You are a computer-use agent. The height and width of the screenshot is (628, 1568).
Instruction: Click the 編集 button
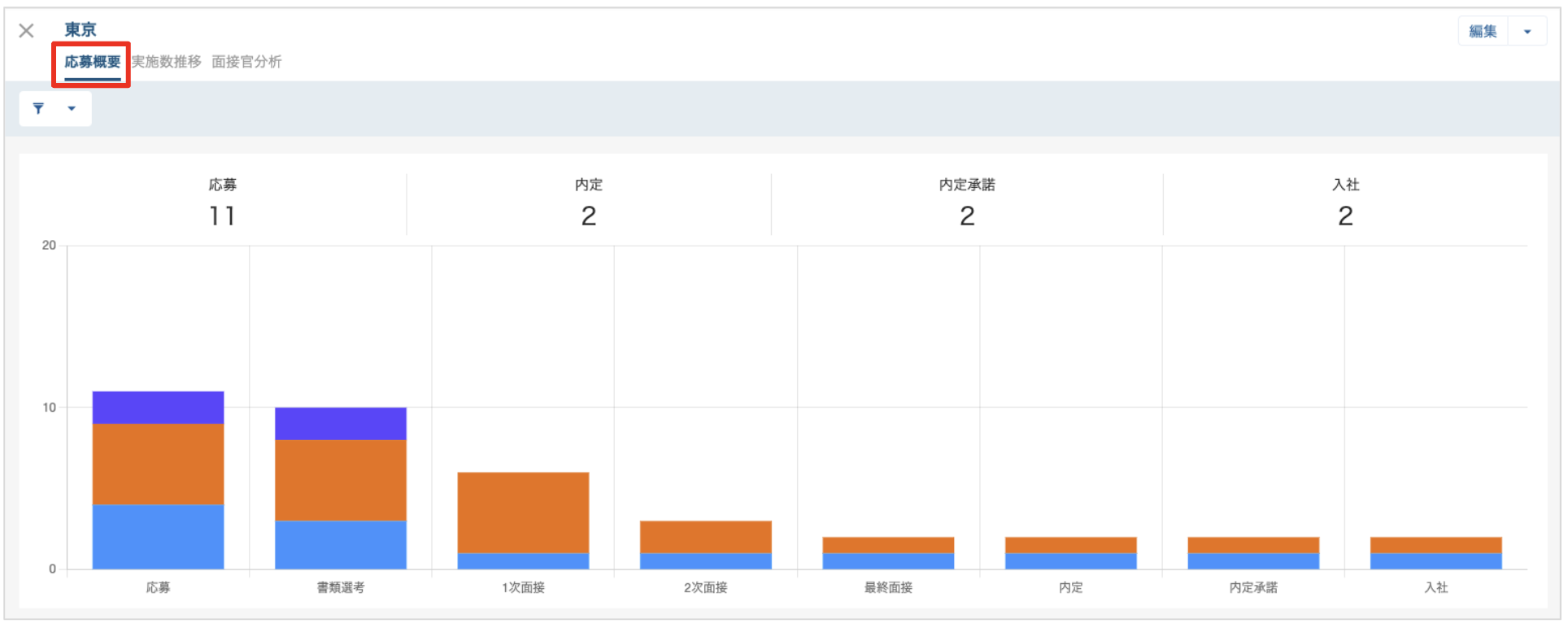coord(1483,32)
